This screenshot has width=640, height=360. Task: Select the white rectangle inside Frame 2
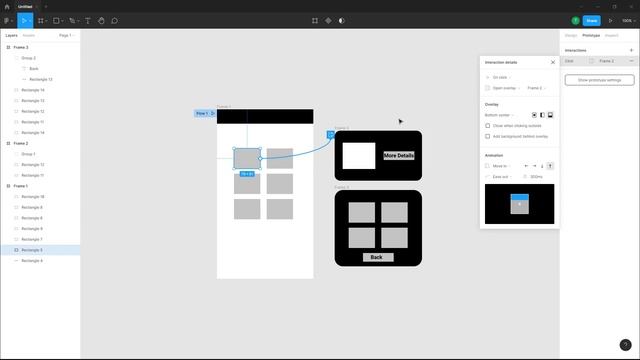point(359,156)
